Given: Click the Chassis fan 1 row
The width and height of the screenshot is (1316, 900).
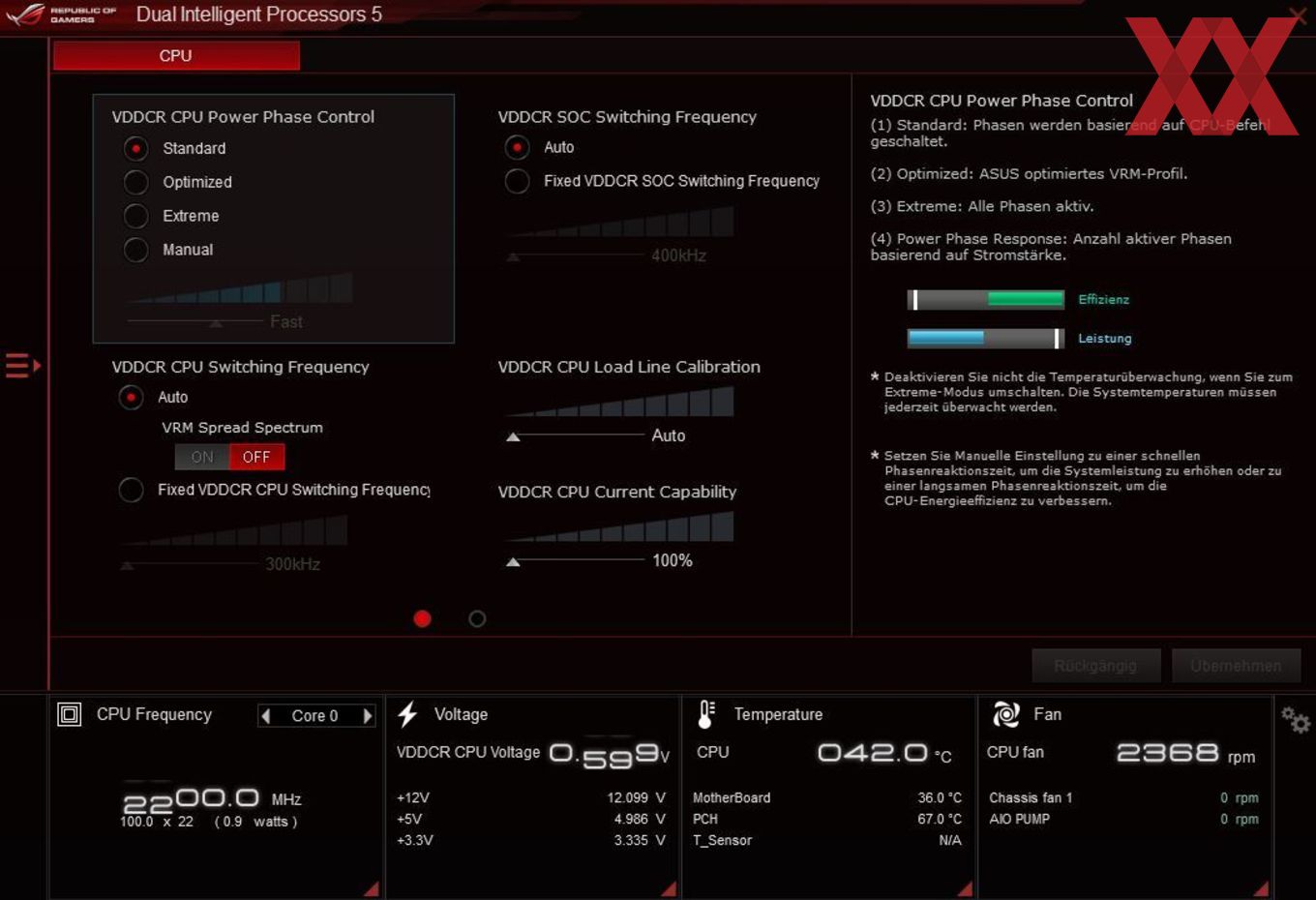Looking at the screenshot, I should coord(1123,797).
